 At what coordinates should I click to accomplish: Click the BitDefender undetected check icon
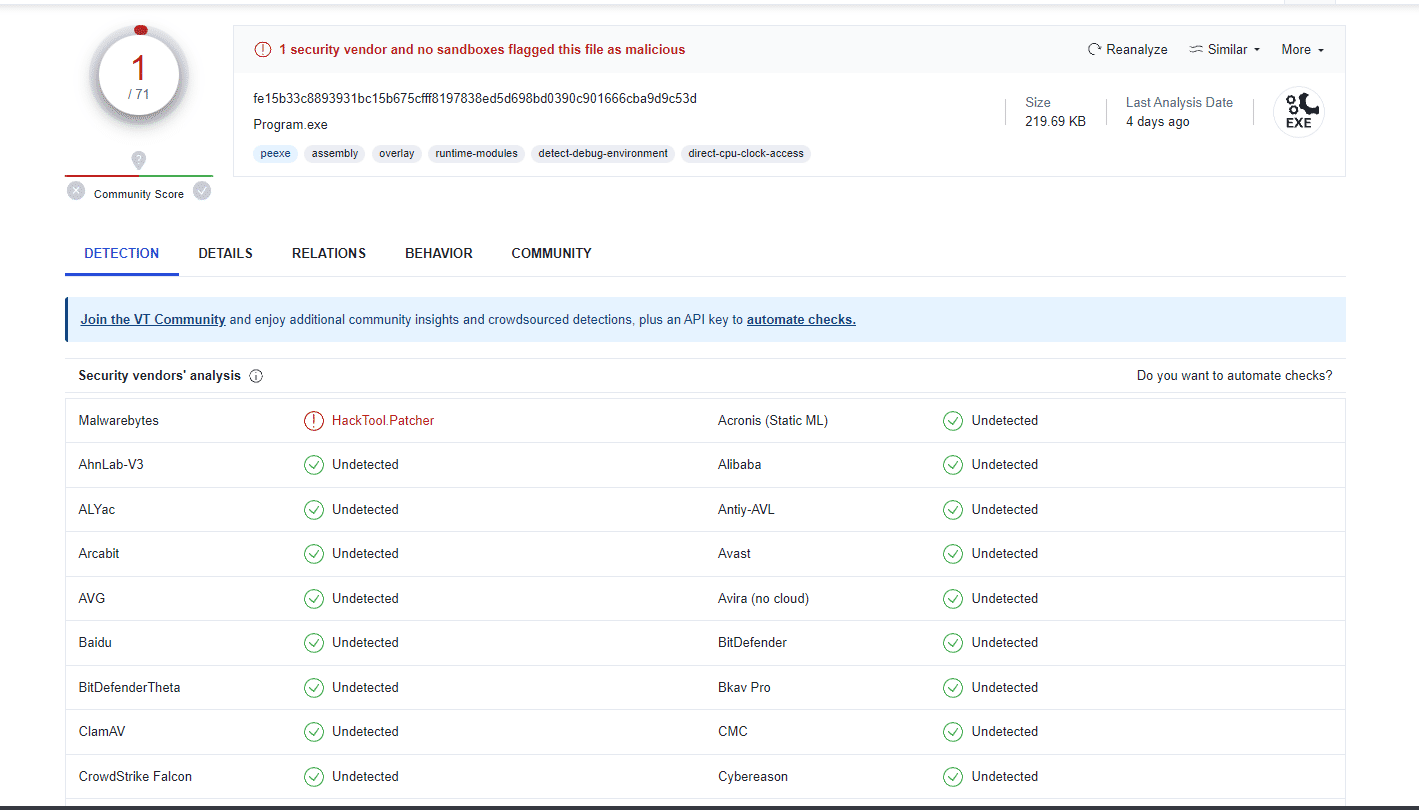click(x=953, y=643)
